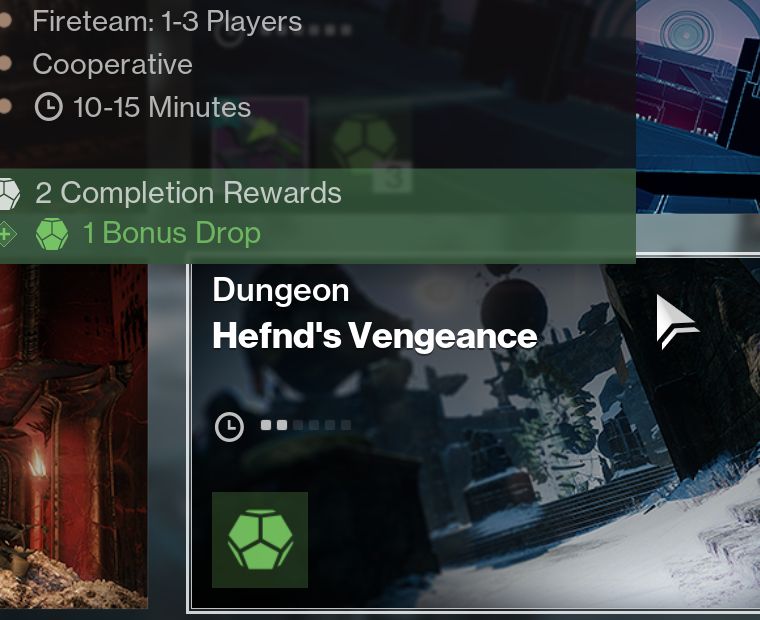Click the green plus diamond icon beside Bonus Drop
Viewport: 760px width, 620px height.
[x=6, y=235]
